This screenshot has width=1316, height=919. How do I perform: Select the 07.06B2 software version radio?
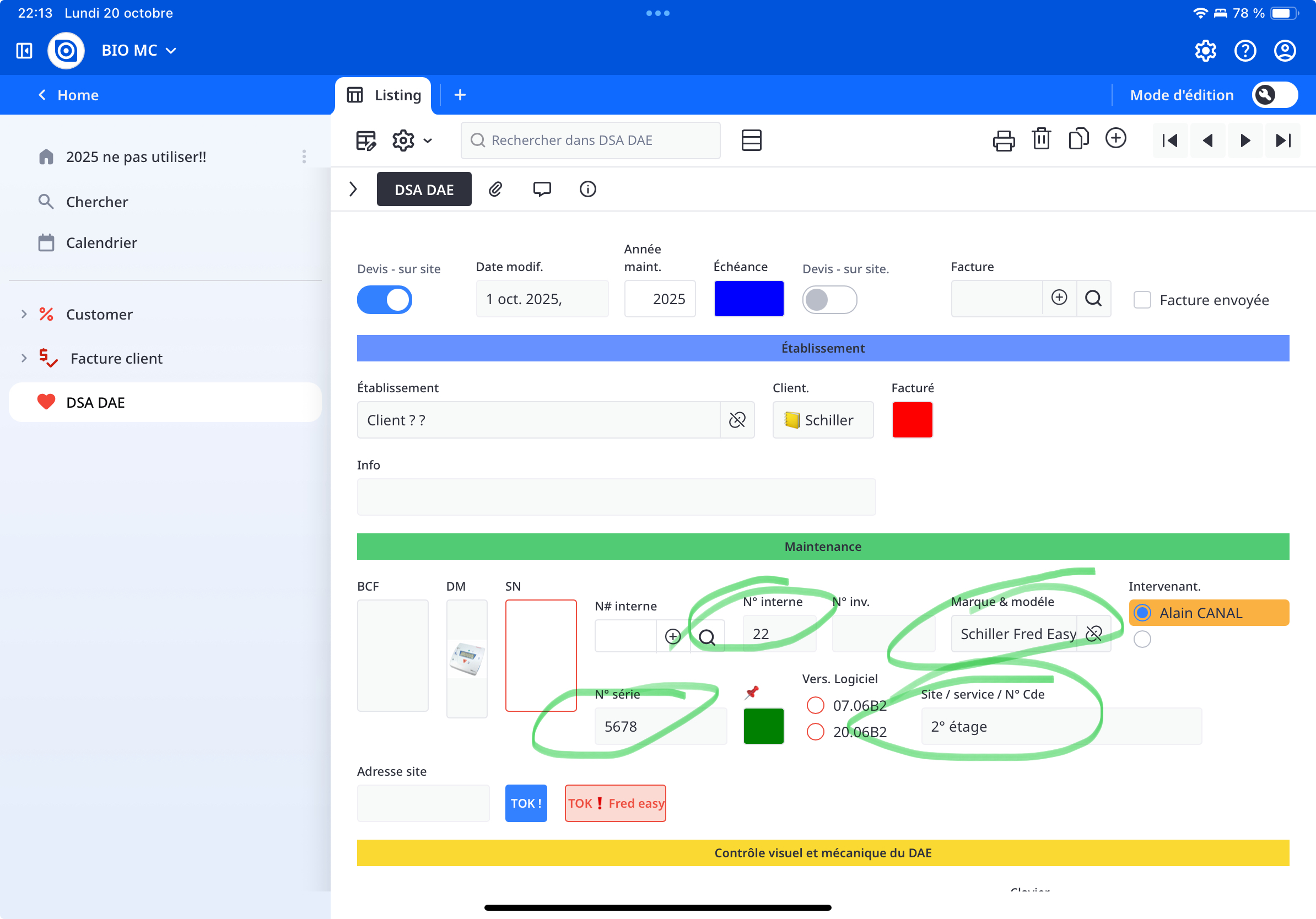(815, 705)
